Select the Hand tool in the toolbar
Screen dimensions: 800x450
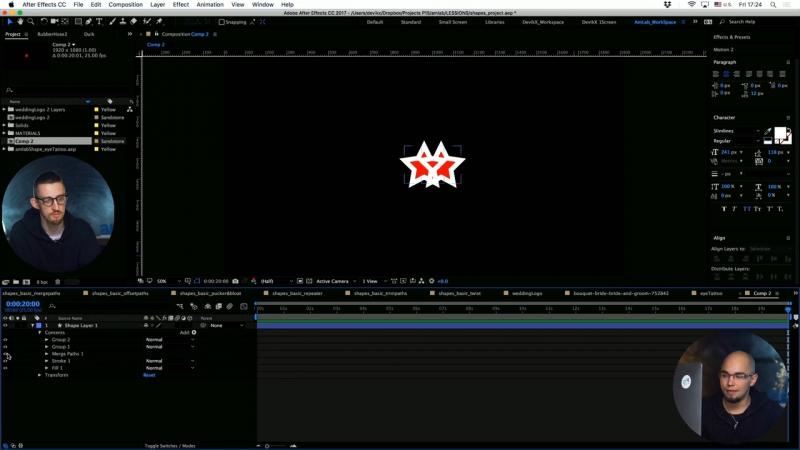(19, 21)
